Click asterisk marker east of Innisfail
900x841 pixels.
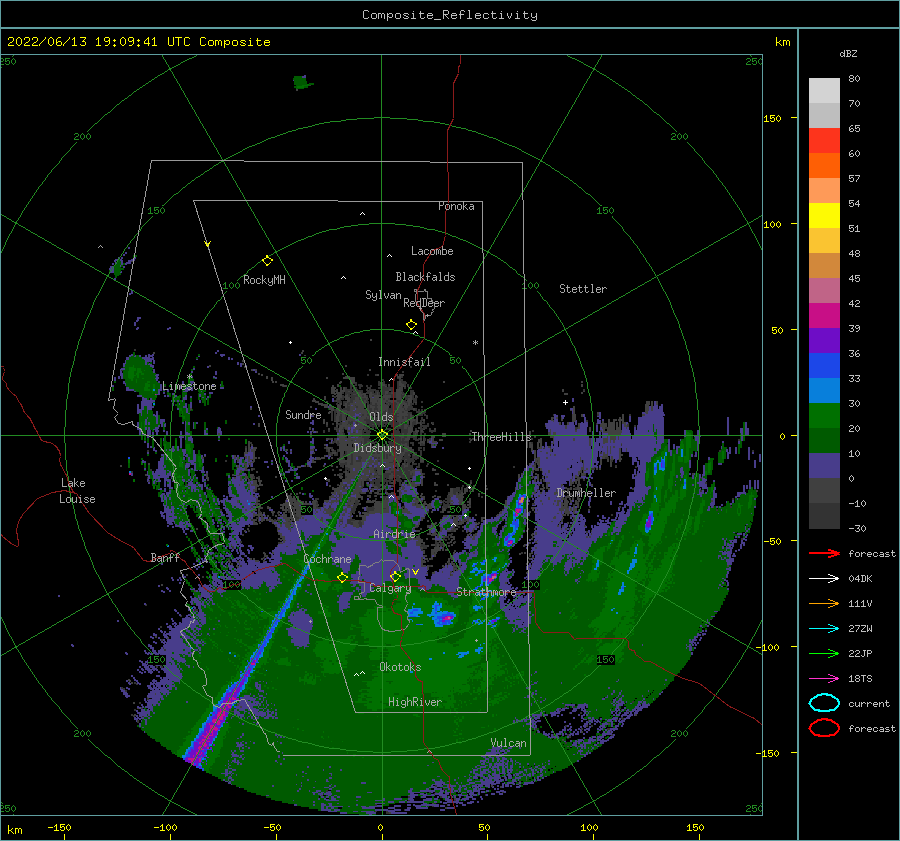coord(475,343)
